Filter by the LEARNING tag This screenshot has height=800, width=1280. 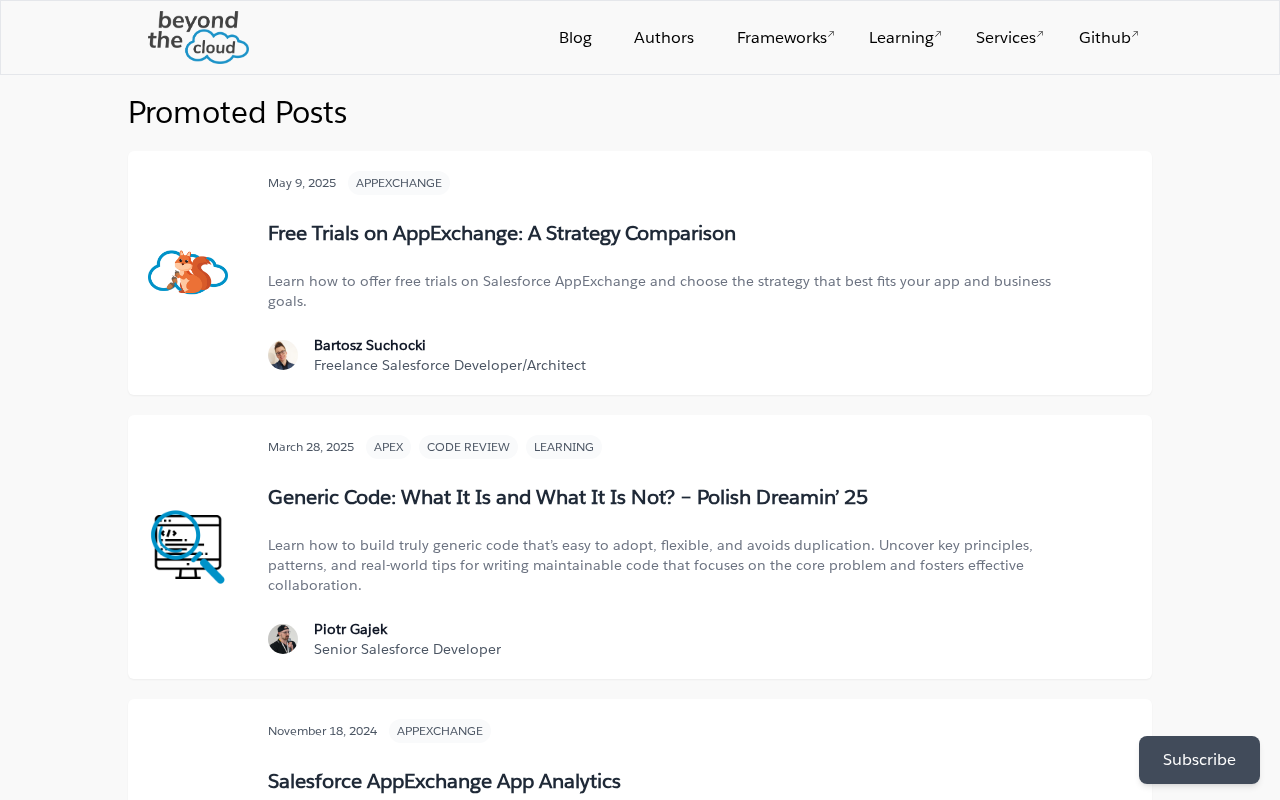coord(563,447)
